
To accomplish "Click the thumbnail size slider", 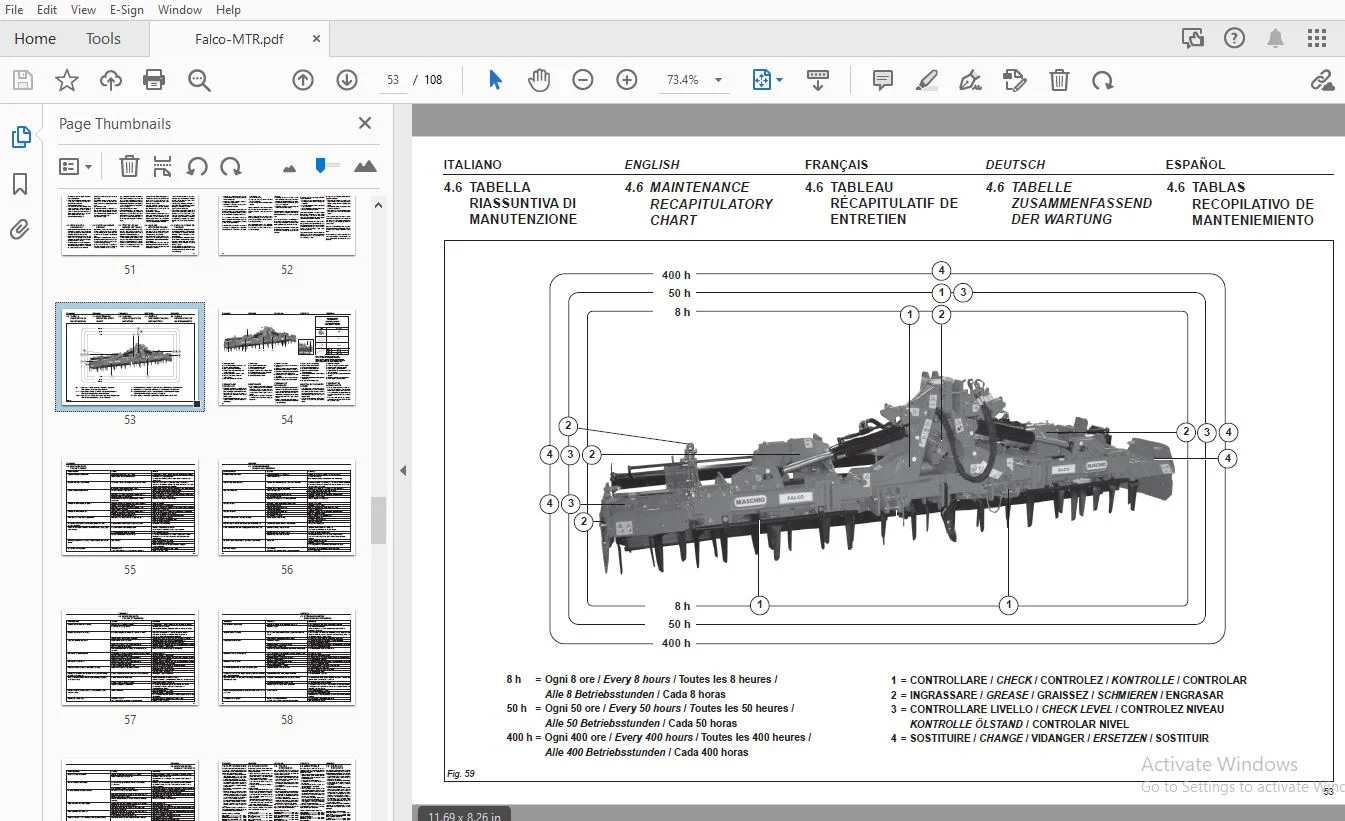I will click(326, 165).
